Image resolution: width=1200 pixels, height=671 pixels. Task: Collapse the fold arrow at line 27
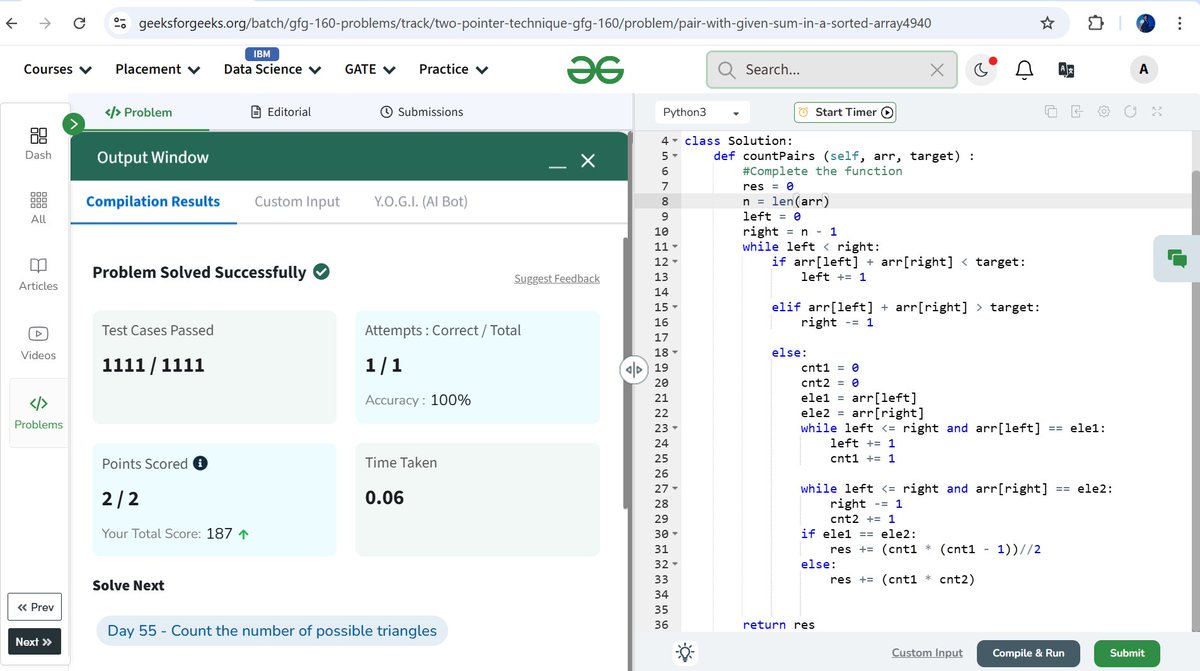coord(675,489)
